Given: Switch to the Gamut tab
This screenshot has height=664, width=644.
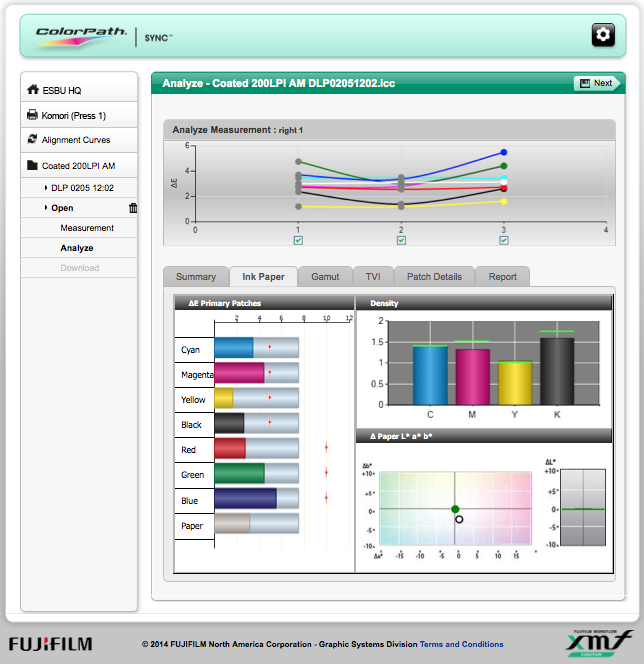Looking at the screenshot, I should coord(325,277).
